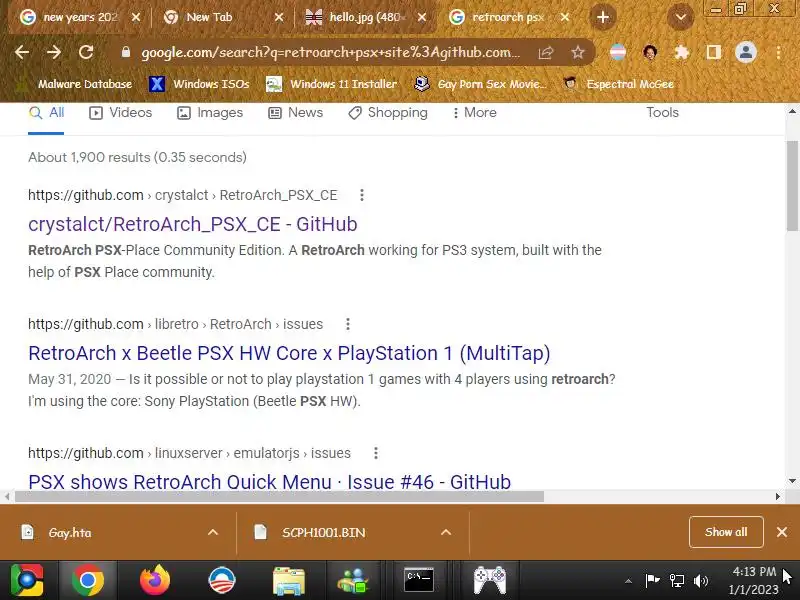Open the Chrome three-dot menu
Viewport: 800px width, 600px height.
(x=778, y=52)
